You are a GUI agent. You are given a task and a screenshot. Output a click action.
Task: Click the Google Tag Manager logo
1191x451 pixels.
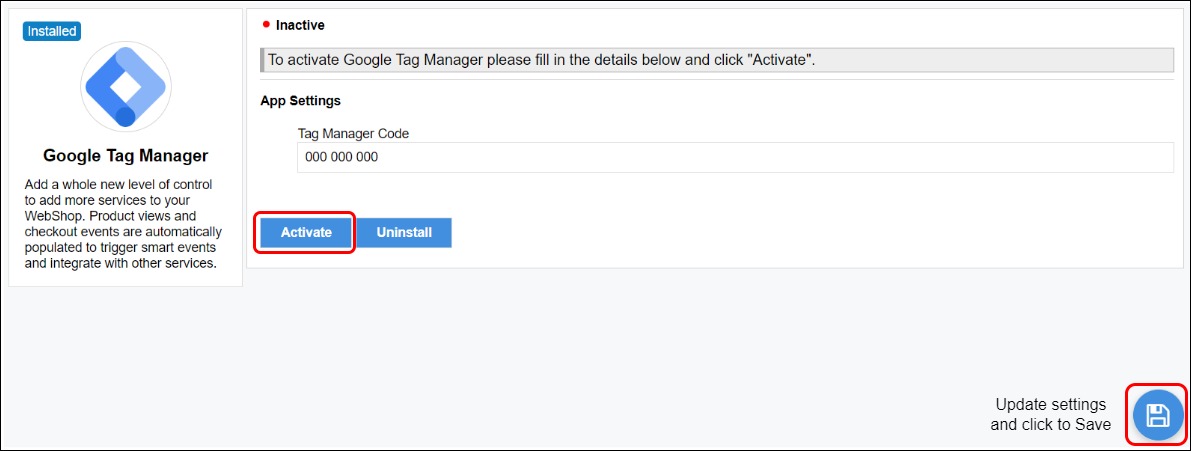pyautogui.click(x=125, y=87)
